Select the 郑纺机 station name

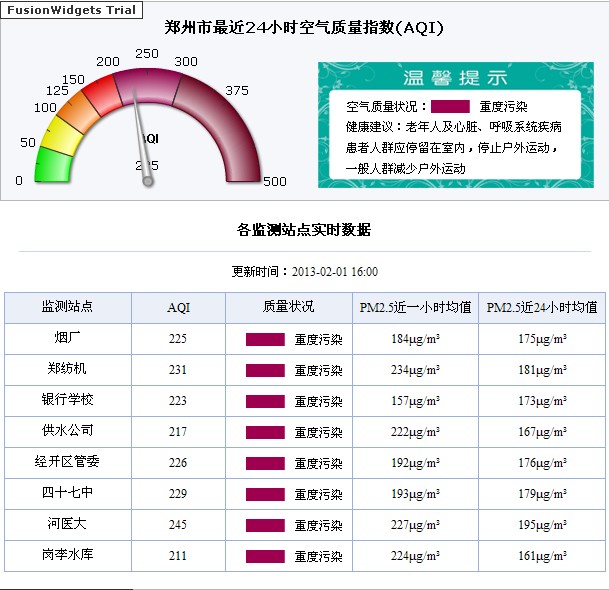coord(67,368)
